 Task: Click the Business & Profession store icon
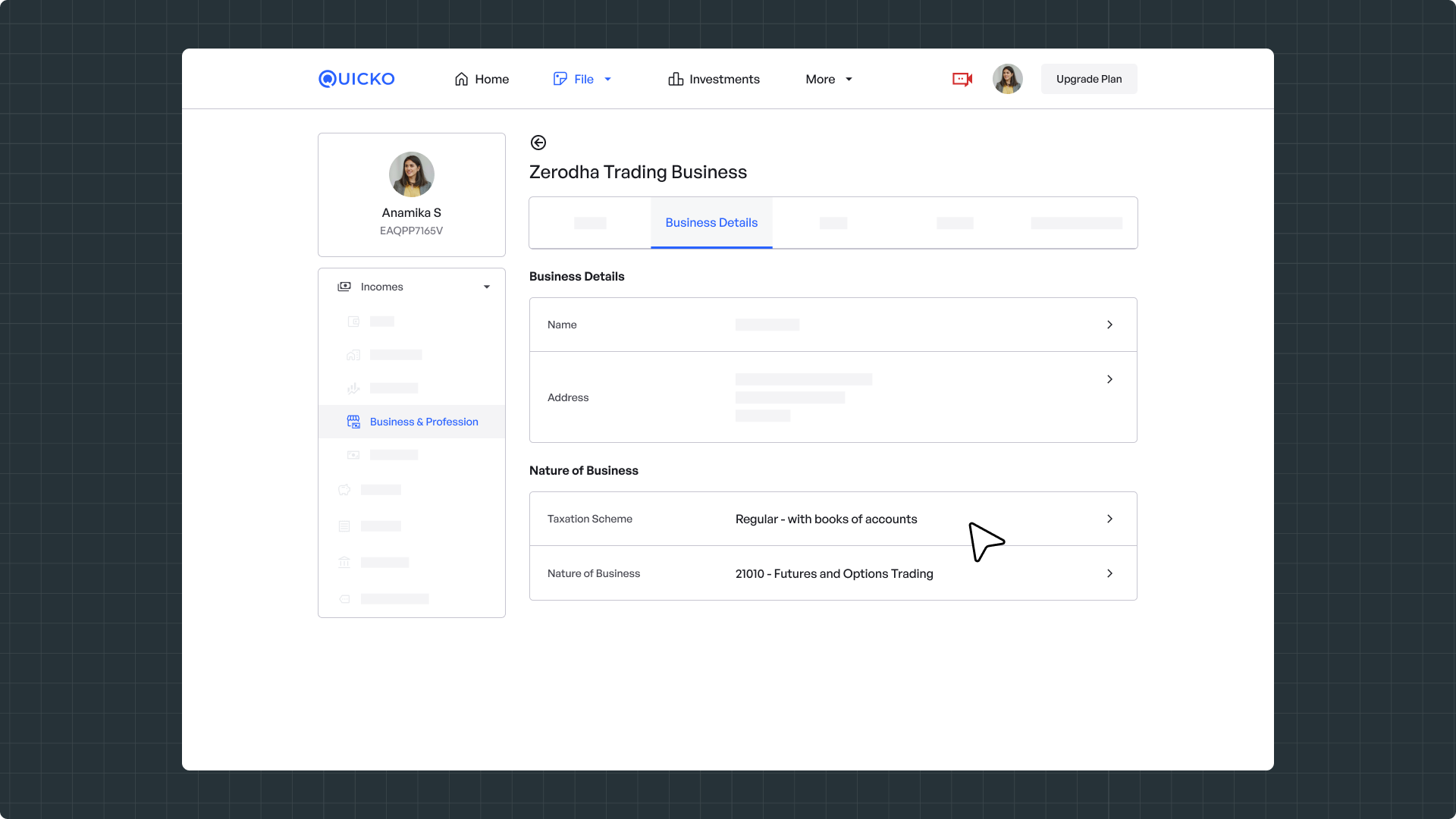click(x=353, y=422)
